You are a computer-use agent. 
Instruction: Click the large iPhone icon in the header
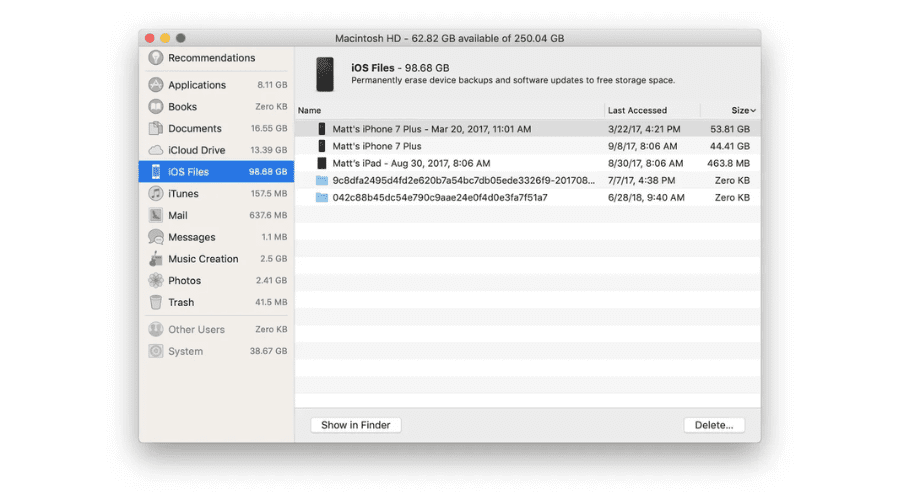tap(325, 74)
